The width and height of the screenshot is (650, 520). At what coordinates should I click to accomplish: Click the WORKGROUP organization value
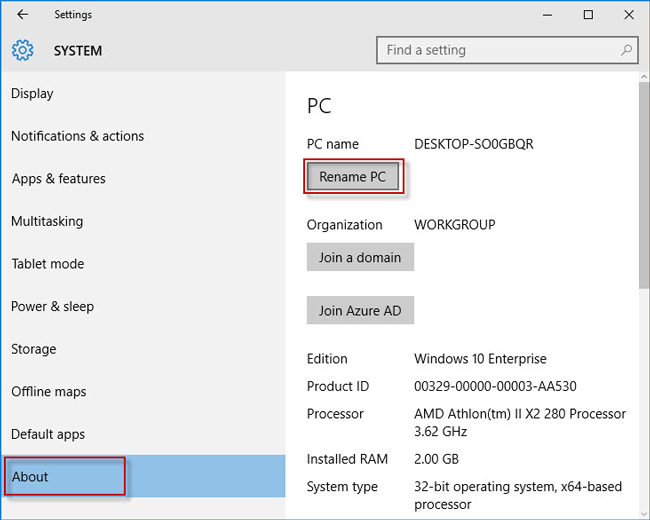pyautogui.click(x=455, y=225)
